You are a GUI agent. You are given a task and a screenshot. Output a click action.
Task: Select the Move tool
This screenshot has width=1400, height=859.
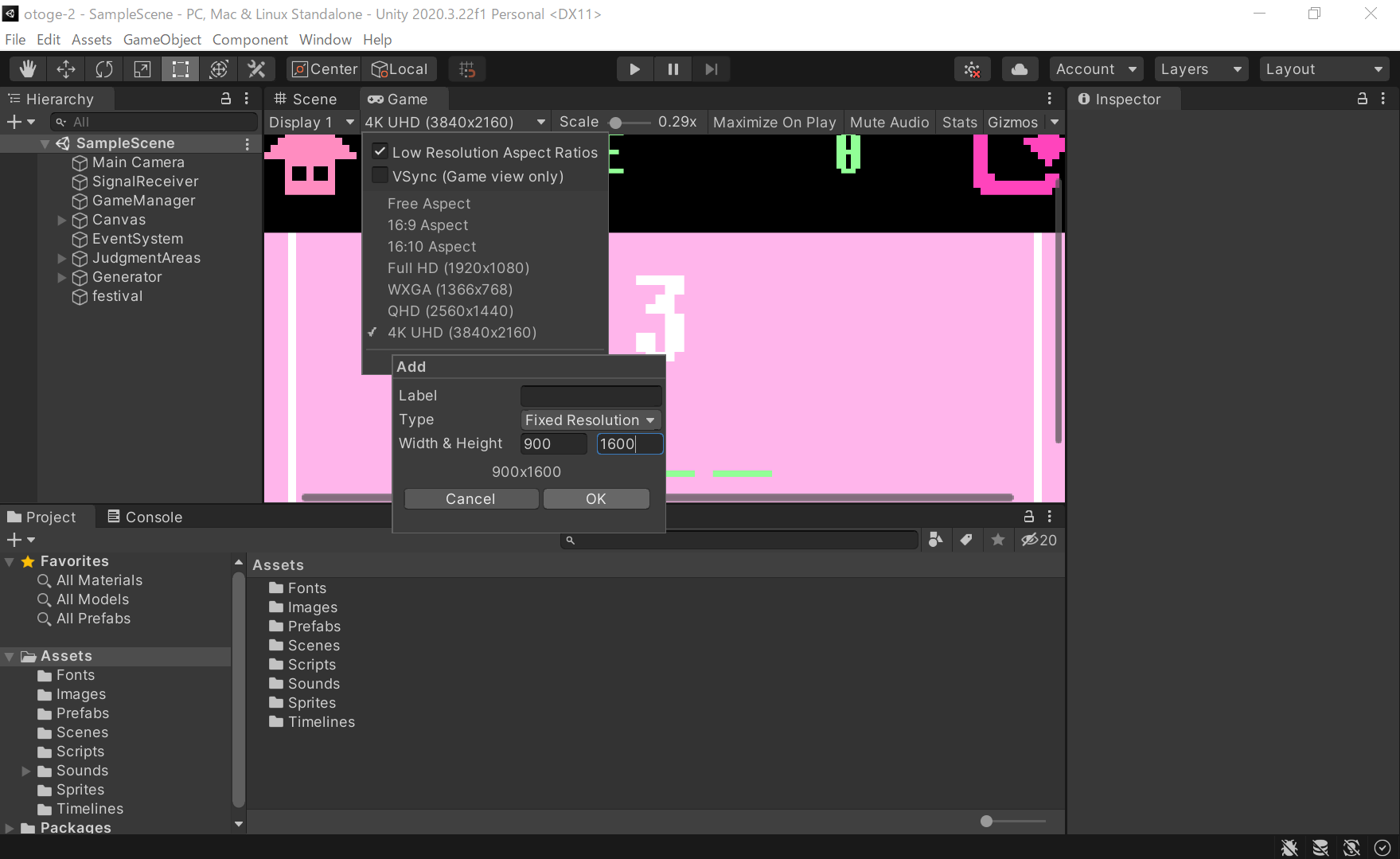pyautogui.click(x=66, y=69)
